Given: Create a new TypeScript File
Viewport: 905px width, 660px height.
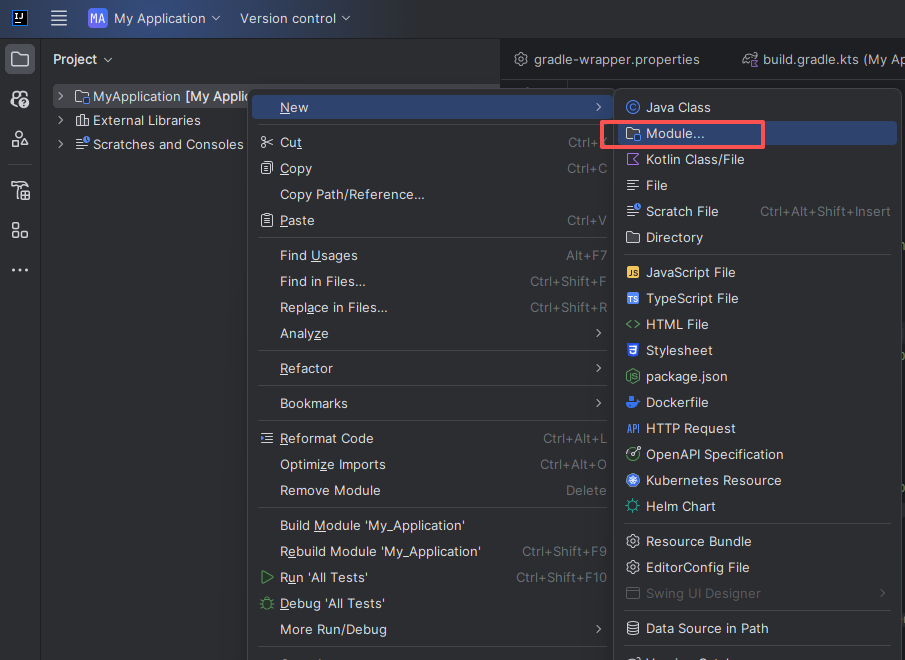Looking at the screenshot, I should tap(757, 298).
